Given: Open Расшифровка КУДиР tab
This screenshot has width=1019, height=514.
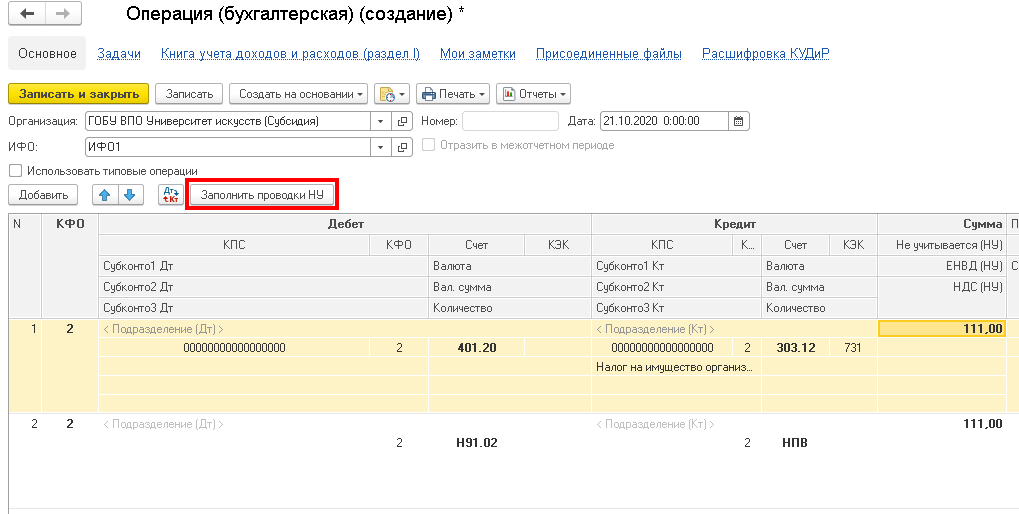Looking at the screenshot, I should tap(766, 54).
